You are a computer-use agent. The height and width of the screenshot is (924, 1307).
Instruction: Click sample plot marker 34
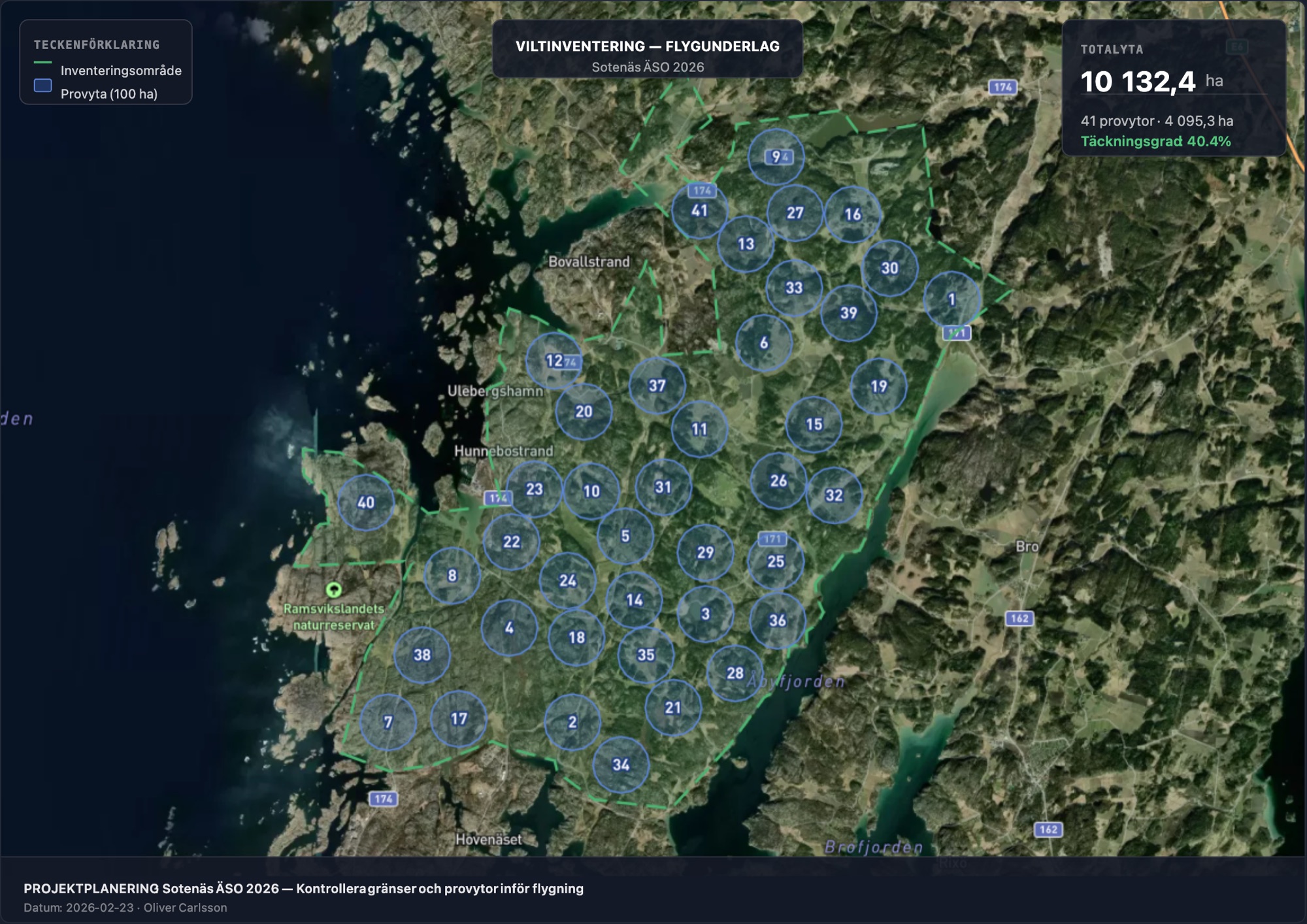(621, 765)
